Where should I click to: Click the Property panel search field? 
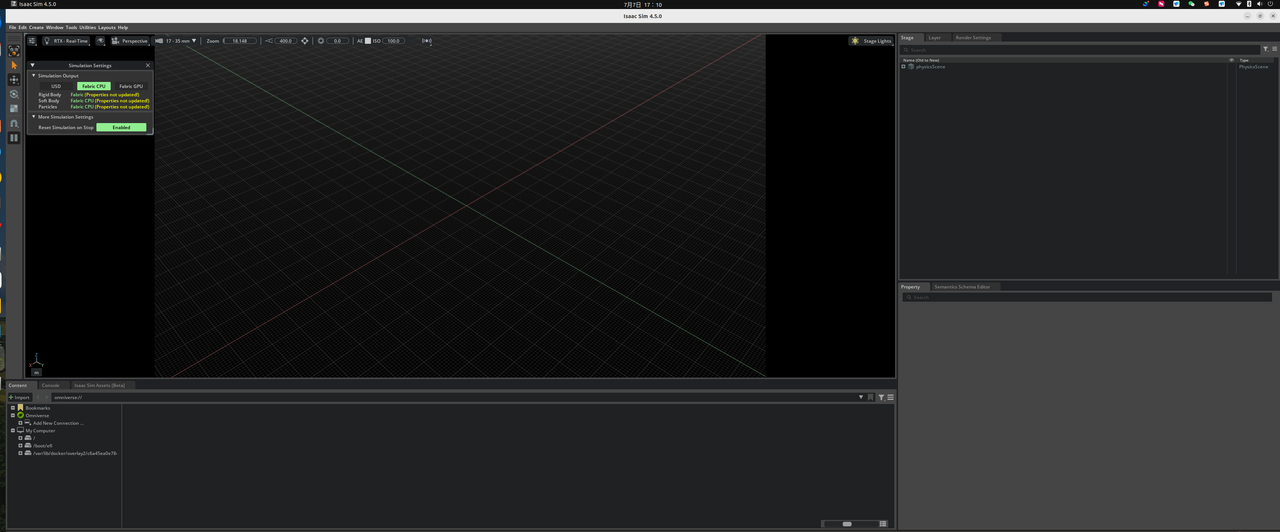(1087, 297)
